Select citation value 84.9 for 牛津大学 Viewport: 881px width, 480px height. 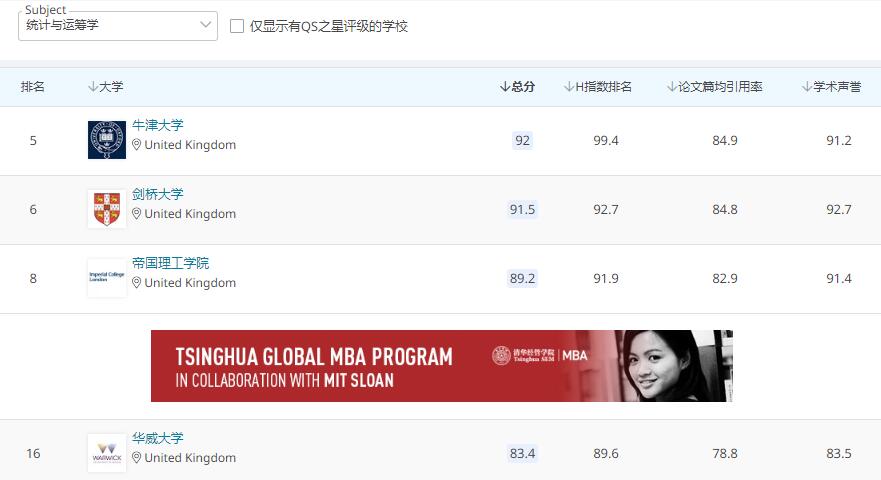point(725,141)
